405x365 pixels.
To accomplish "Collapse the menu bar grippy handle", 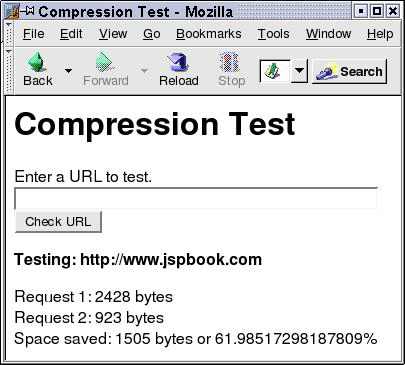I will [x=9, y=34].
